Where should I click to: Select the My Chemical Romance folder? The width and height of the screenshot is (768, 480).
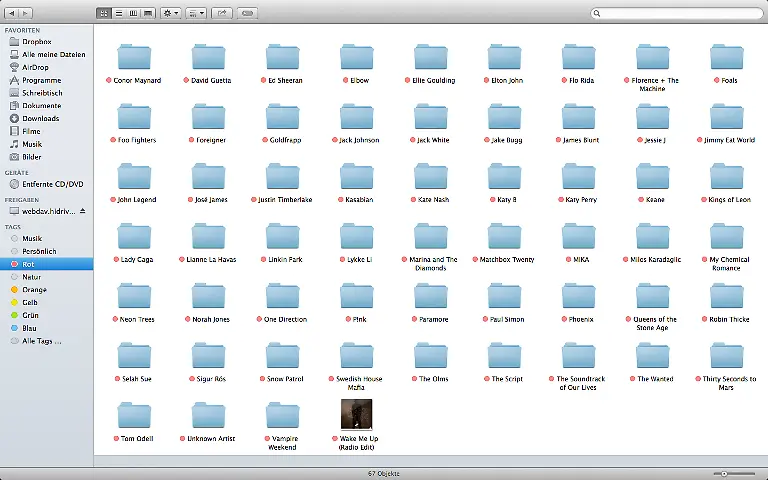[727, 236]
